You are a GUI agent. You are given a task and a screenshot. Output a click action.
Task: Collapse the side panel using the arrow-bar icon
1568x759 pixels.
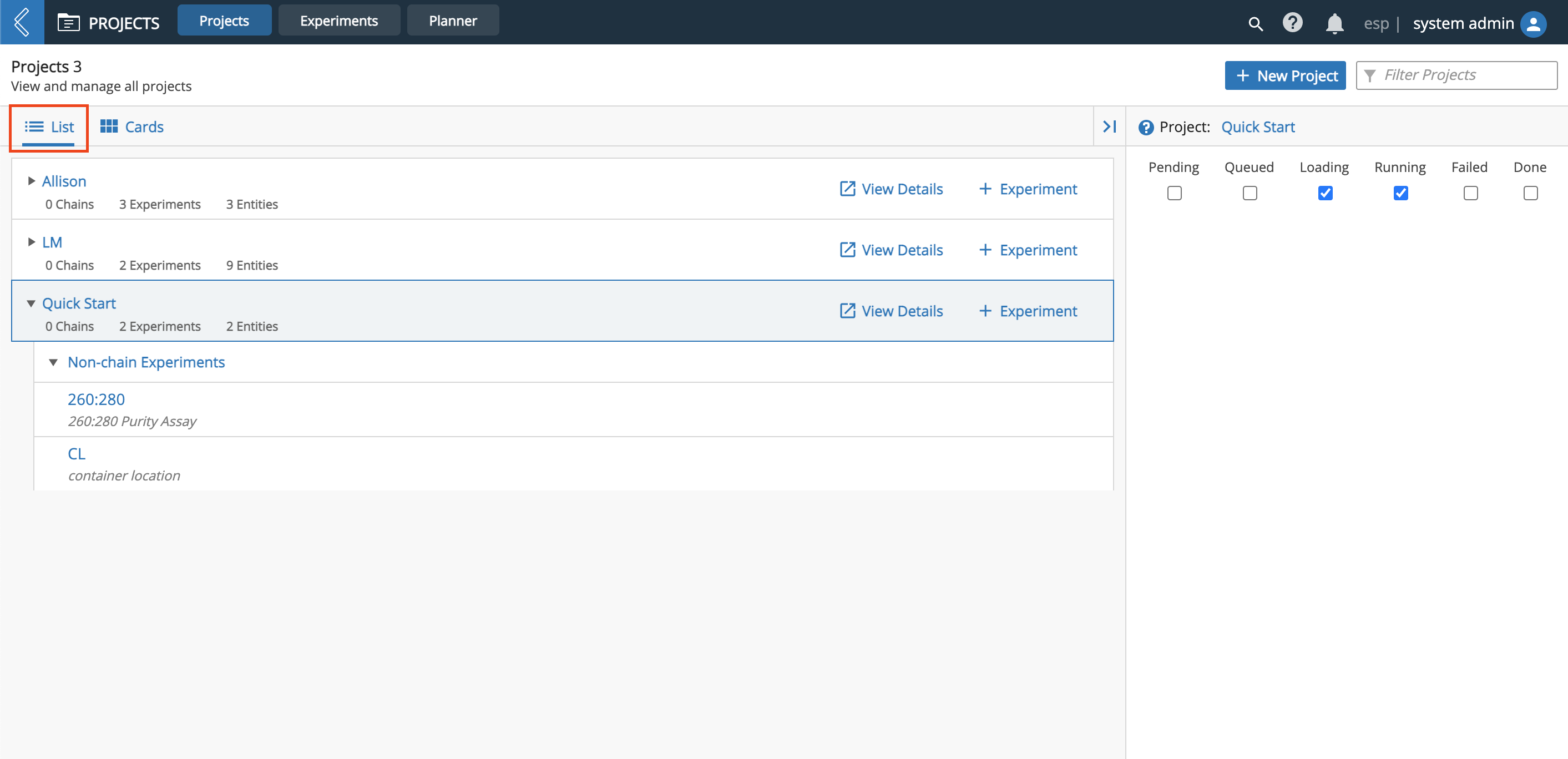(1110, 126)
